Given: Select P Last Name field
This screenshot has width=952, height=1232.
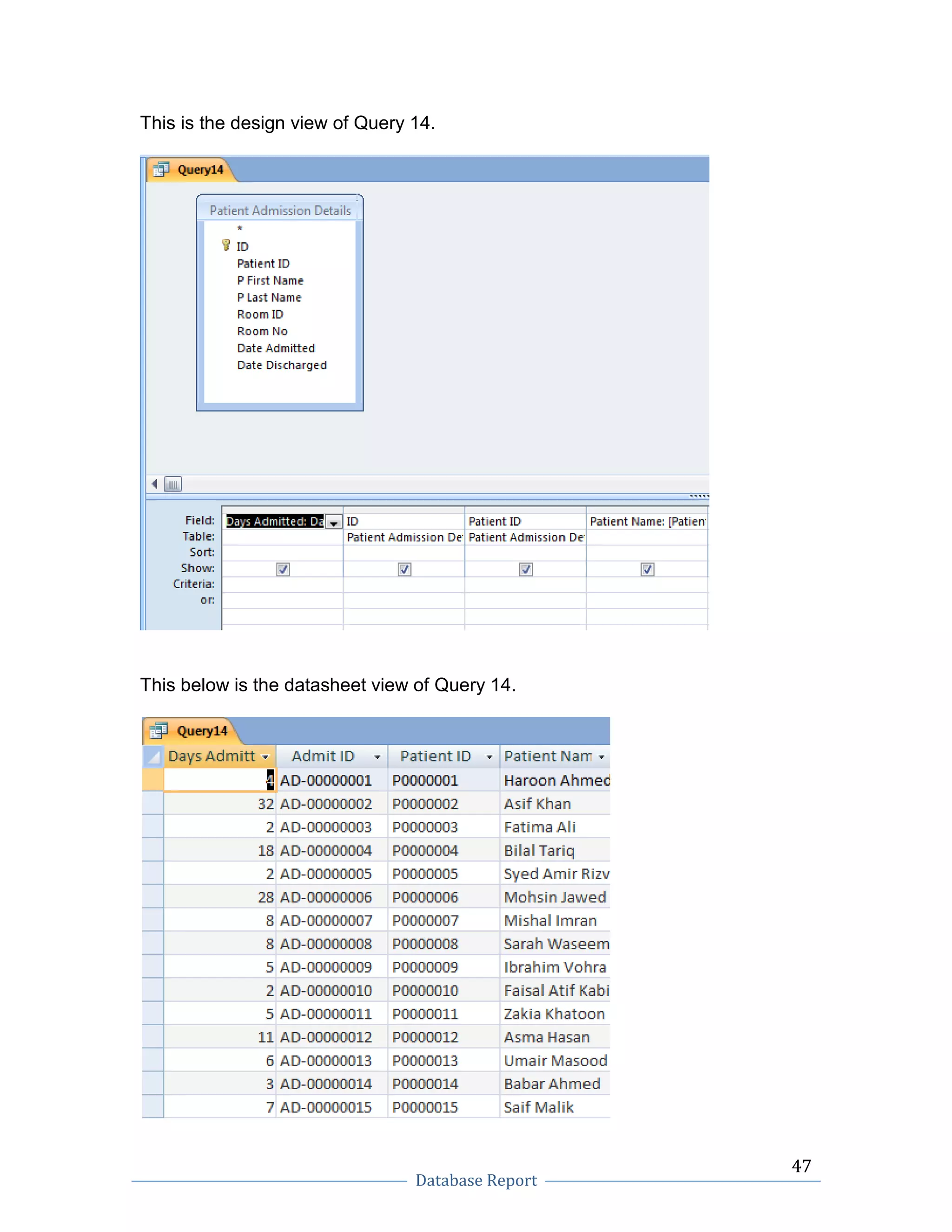Looking at the screenshot, I should (x=269, y=297).
